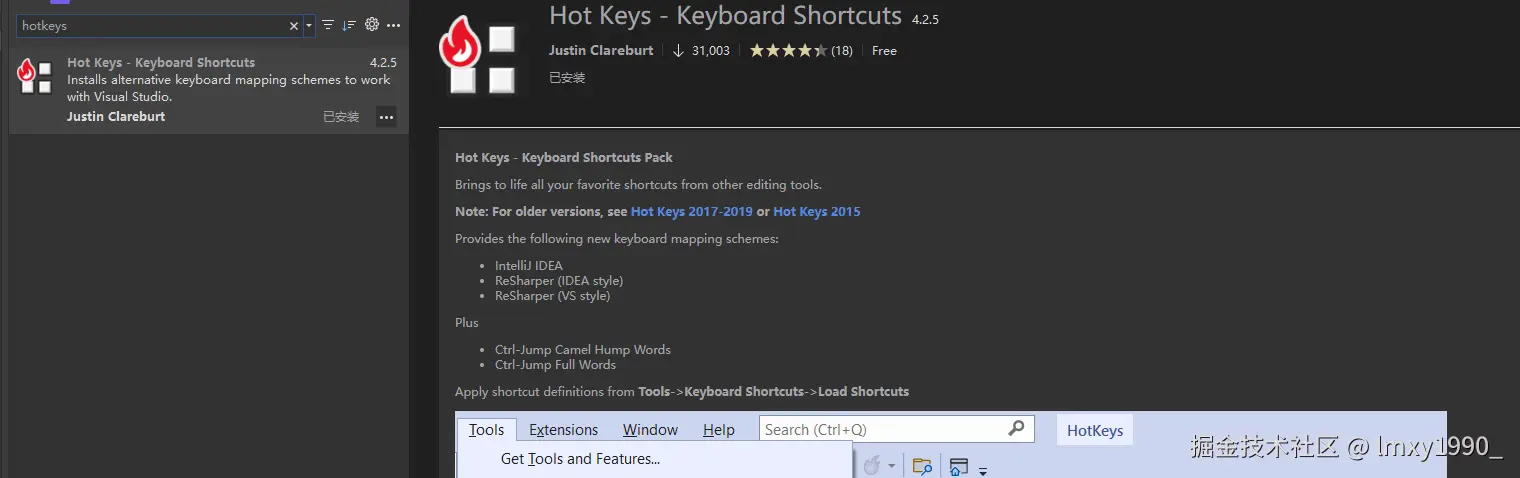Viewport: 1520px width, 478px height.
Task: Click the HotKeys button in embedded toolbar
Action: click(x=1095, y=431)
